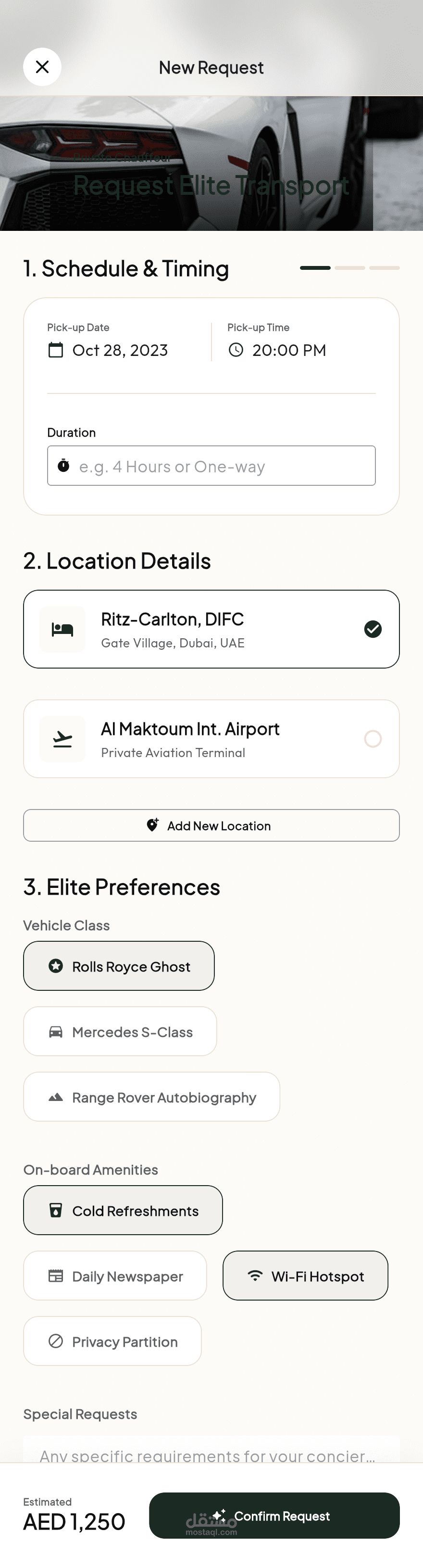Enable the Privacy Partition amenity
The height and width of the screenshot is (1568, 423).
[112, 1341]
